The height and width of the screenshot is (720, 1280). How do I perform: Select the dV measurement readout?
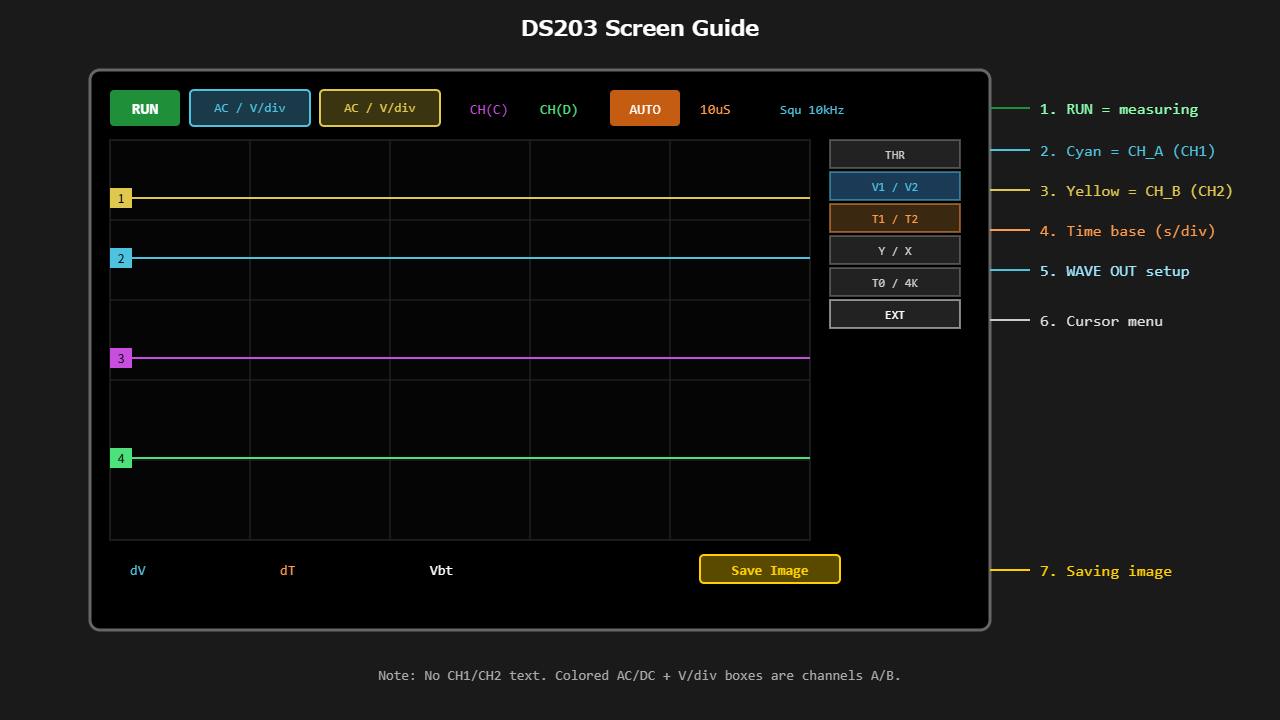tap(138, 571)
